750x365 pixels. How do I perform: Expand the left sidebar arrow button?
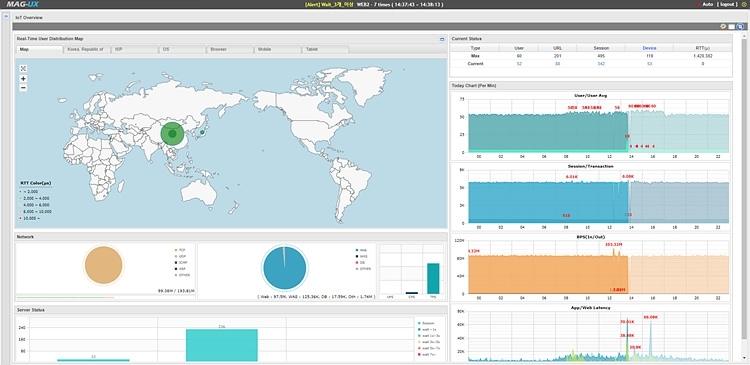click(6, 16)
